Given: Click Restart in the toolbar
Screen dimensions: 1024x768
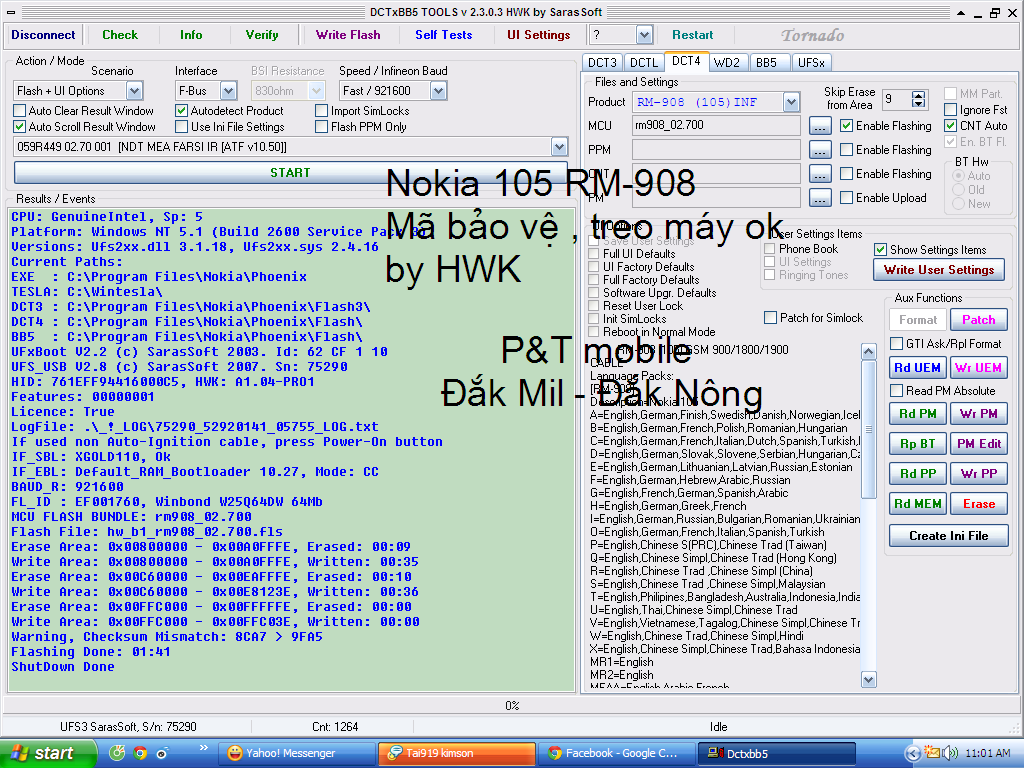Looking at the screenshot, I should point(692,35).
